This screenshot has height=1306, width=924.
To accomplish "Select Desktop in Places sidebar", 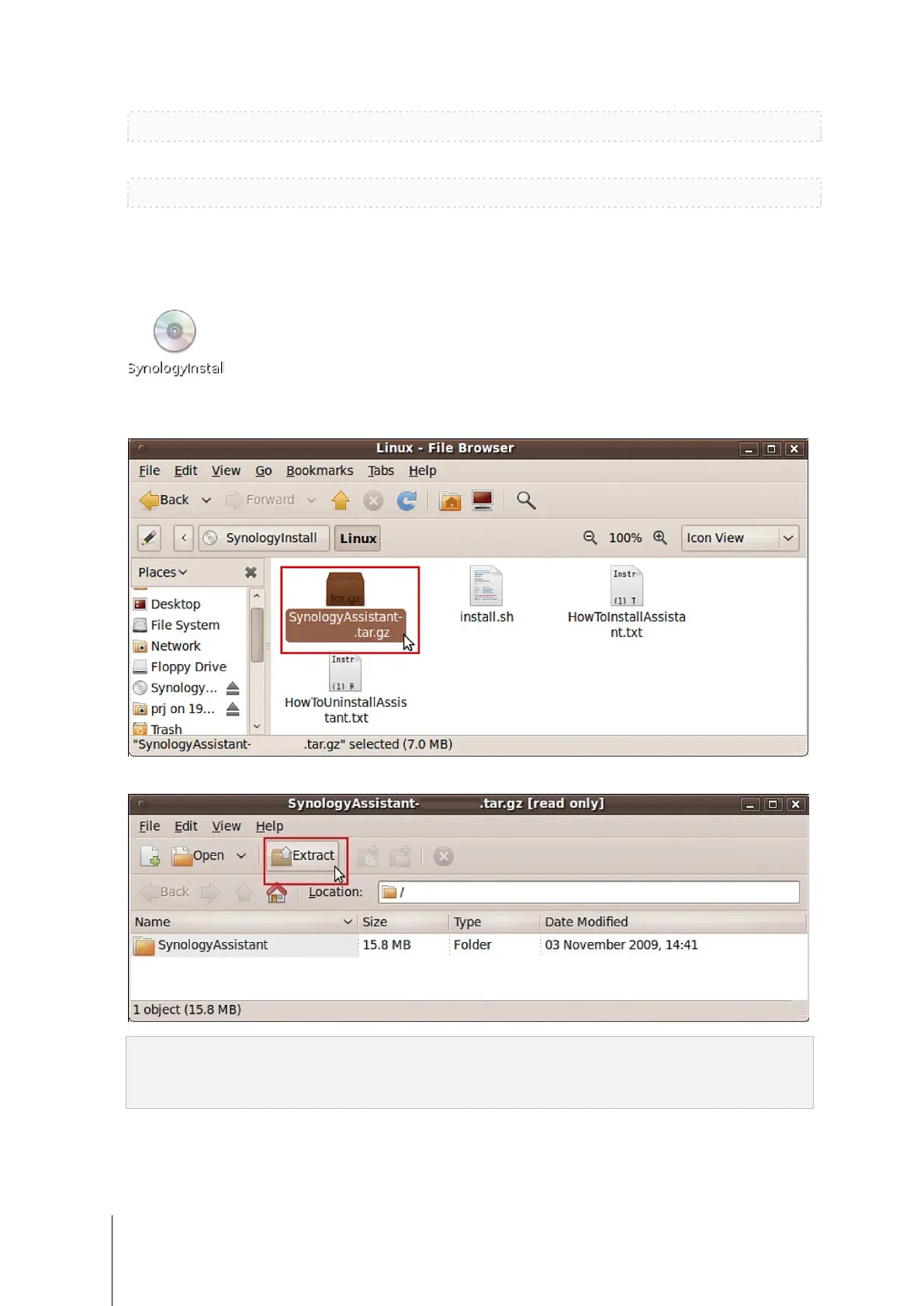I will [167, 604].
